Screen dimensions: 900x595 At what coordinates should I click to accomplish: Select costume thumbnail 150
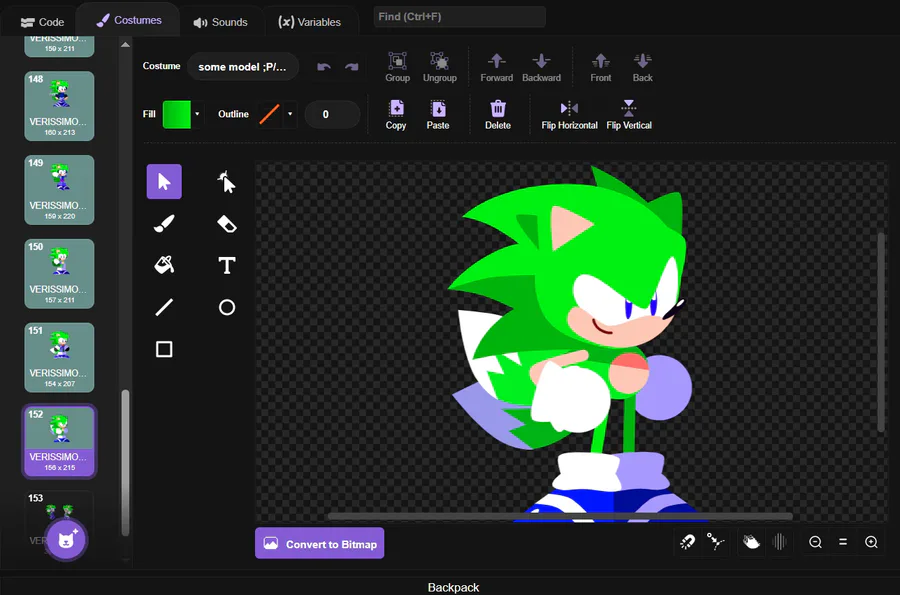coord(59,274)
